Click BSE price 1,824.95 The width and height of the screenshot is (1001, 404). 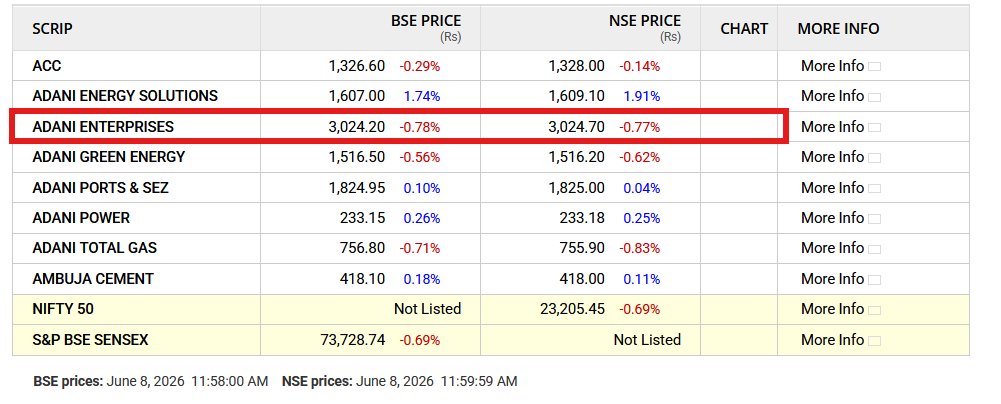coord(357,188)
